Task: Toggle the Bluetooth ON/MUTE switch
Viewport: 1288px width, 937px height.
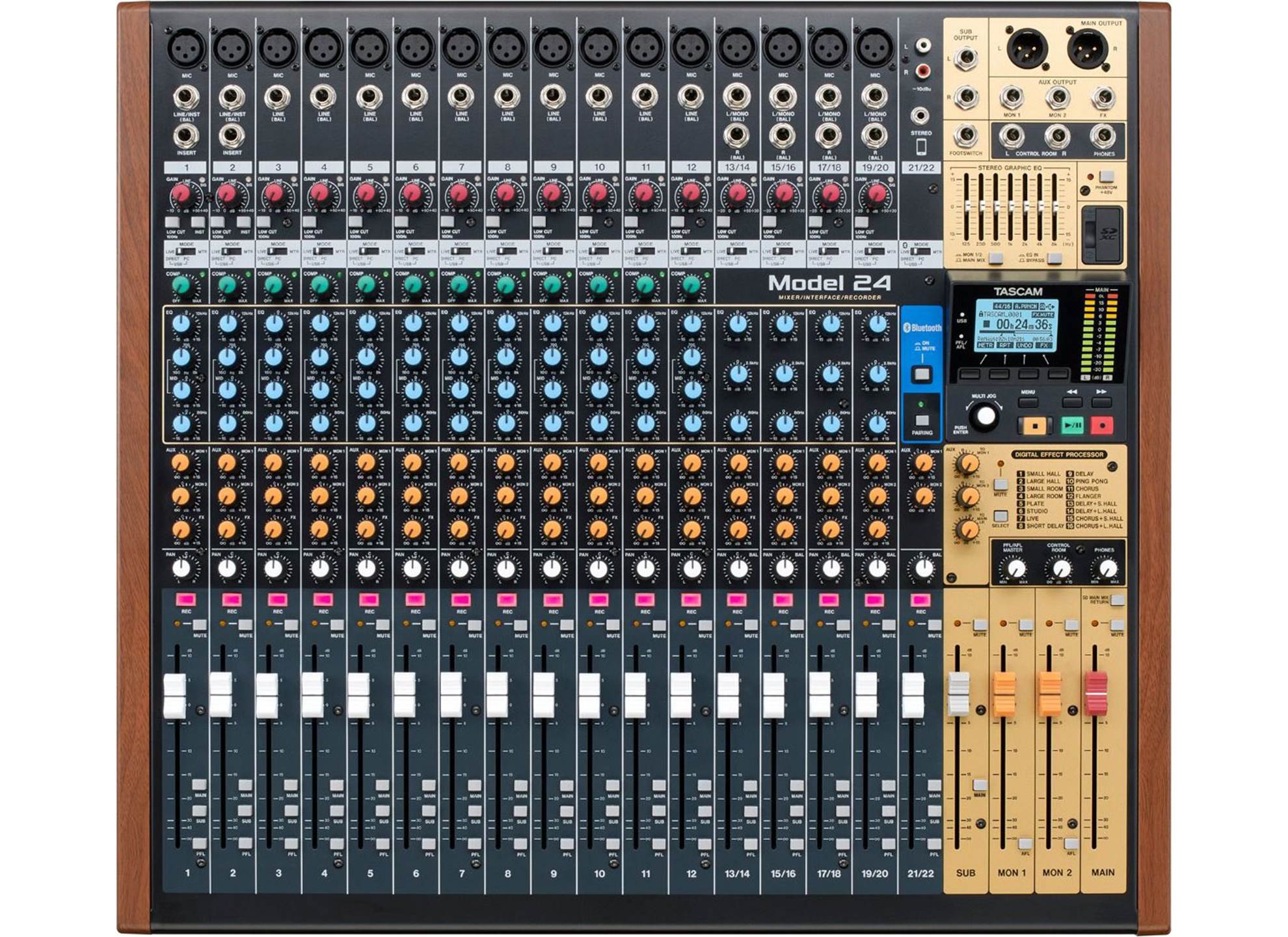Action: point(922,374)
